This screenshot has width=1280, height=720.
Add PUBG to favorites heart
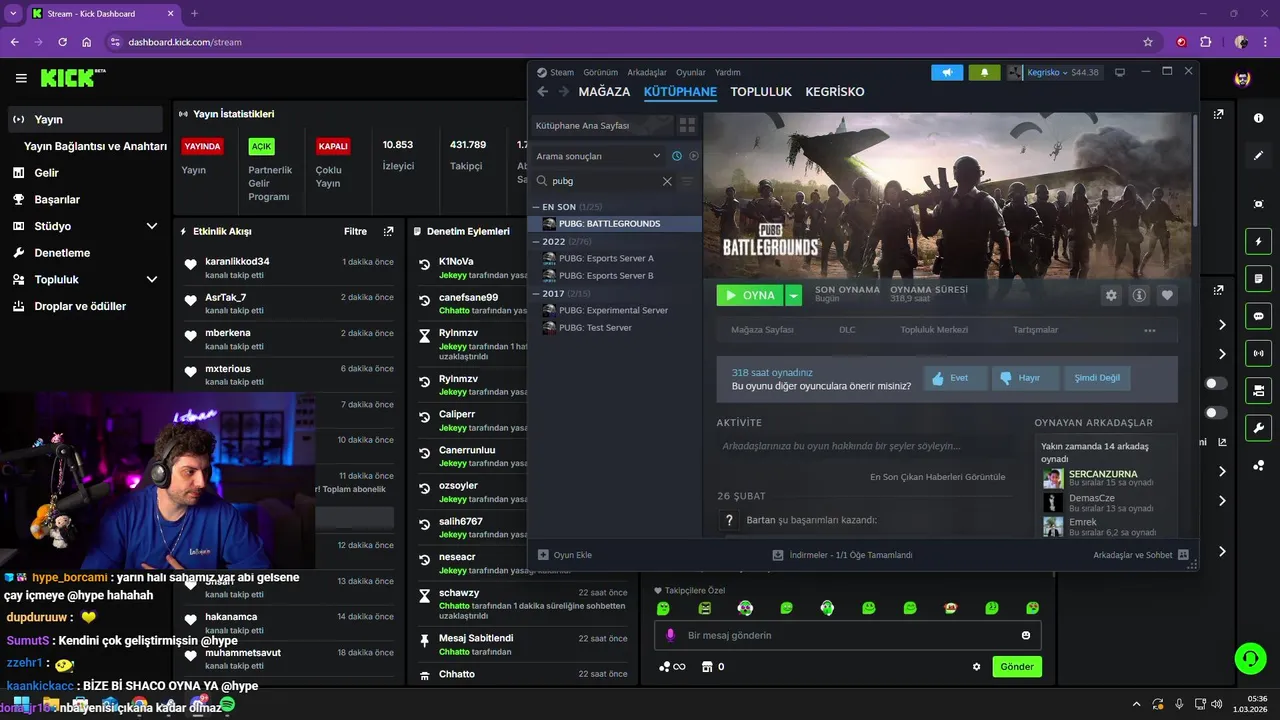point(1167,295)
